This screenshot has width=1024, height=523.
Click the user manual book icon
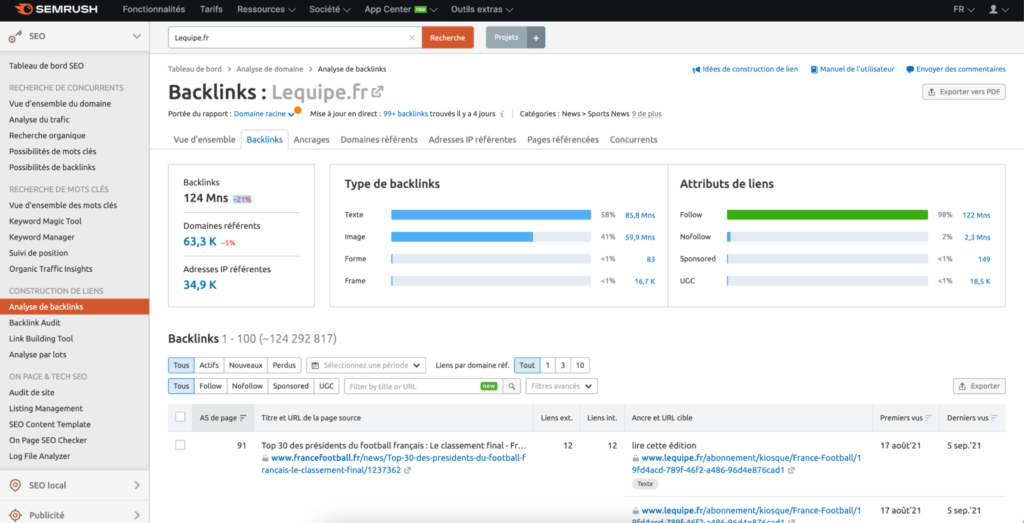(x=814, y=69)
